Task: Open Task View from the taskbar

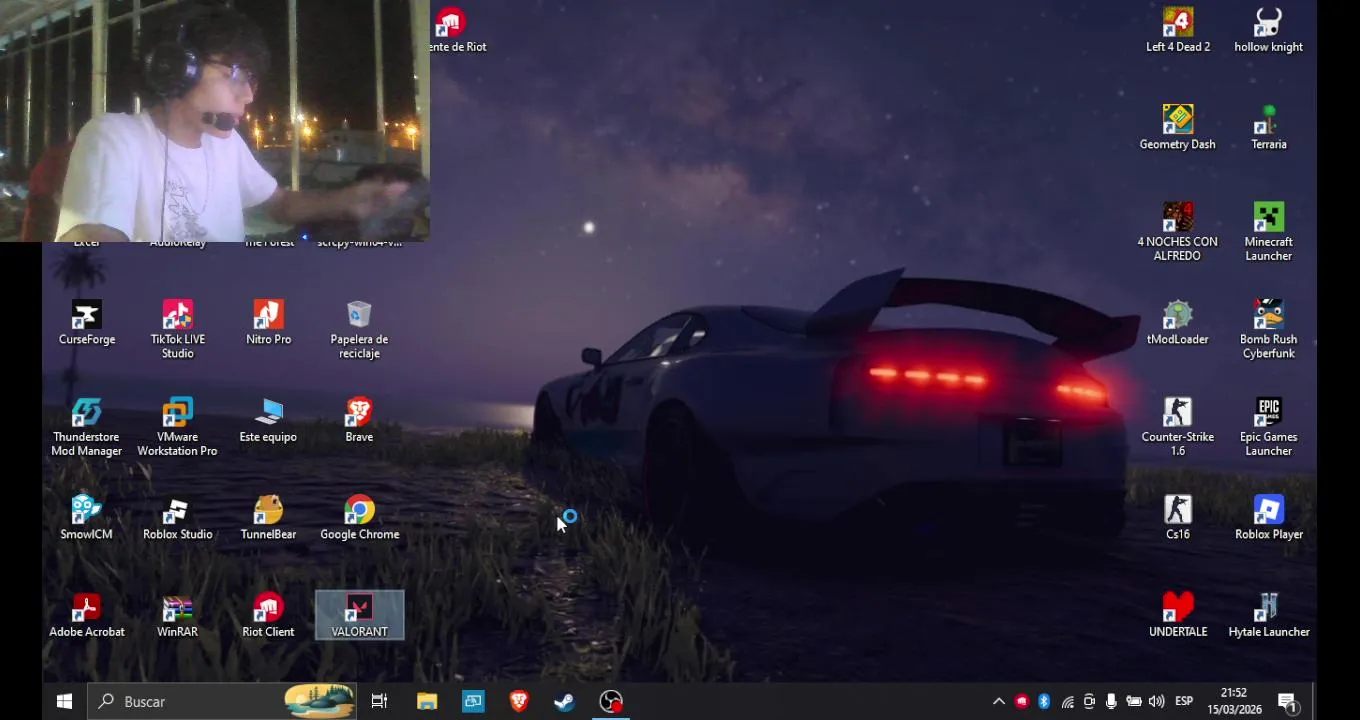Action: 379,702
